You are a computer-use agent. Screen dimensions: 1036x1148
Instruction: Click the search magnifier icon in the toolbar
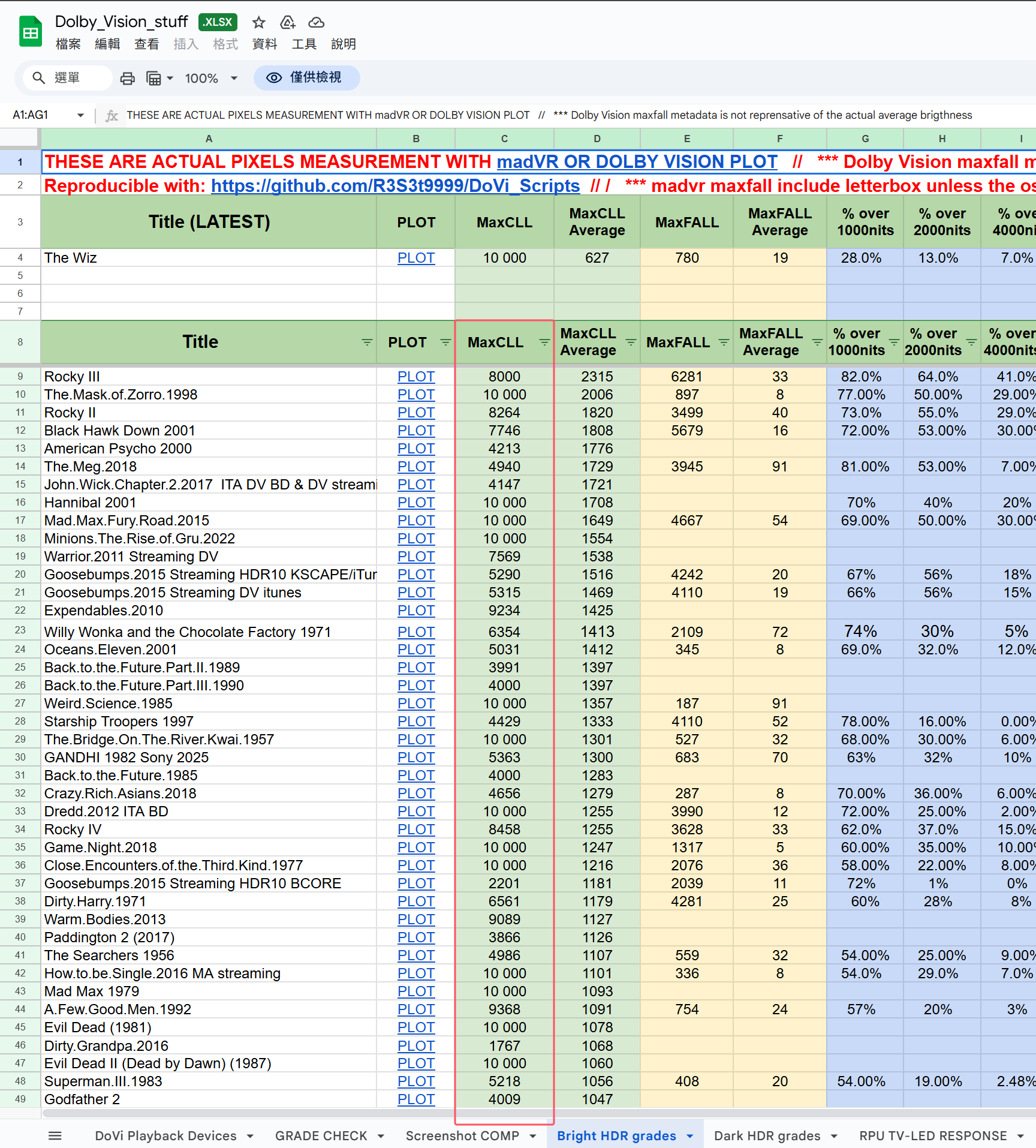[39, 78]
